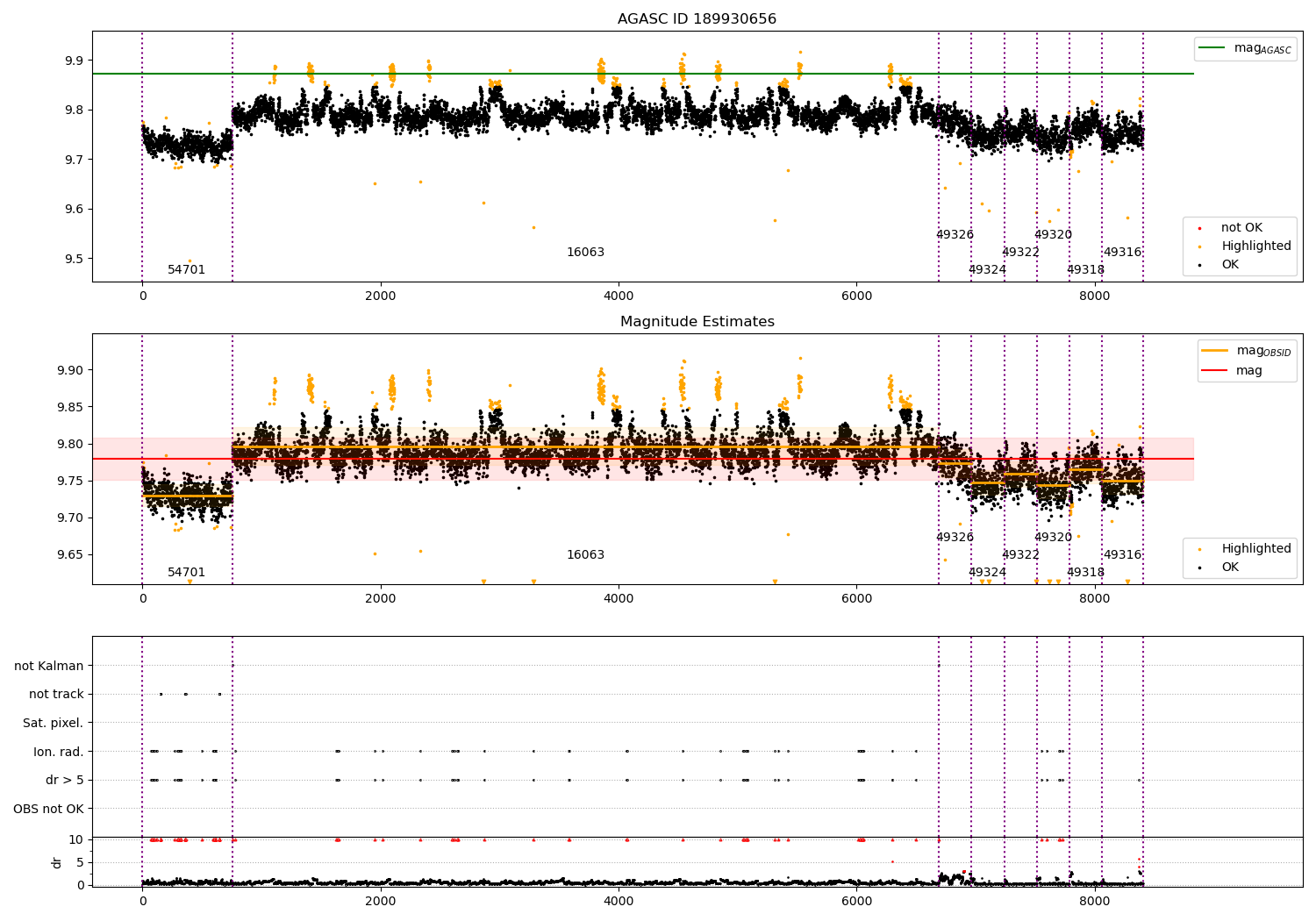Click the "Sat. pixel." row label
Image resolution: width=1316 pixels, height=921 pixels.
pos(54,723)
